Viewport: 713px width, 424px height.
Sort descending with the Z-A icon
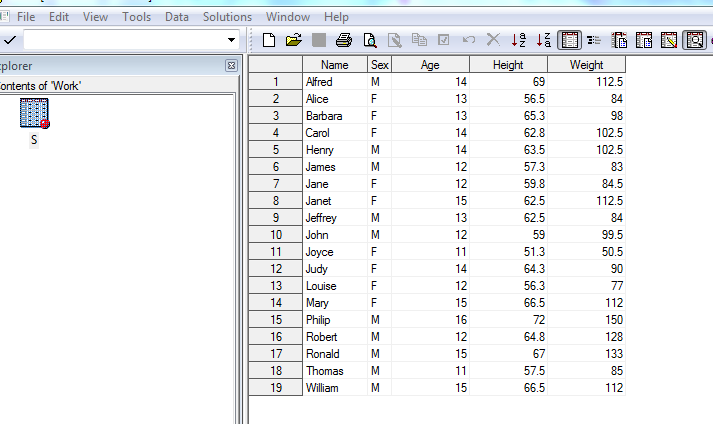coord(543,40)
